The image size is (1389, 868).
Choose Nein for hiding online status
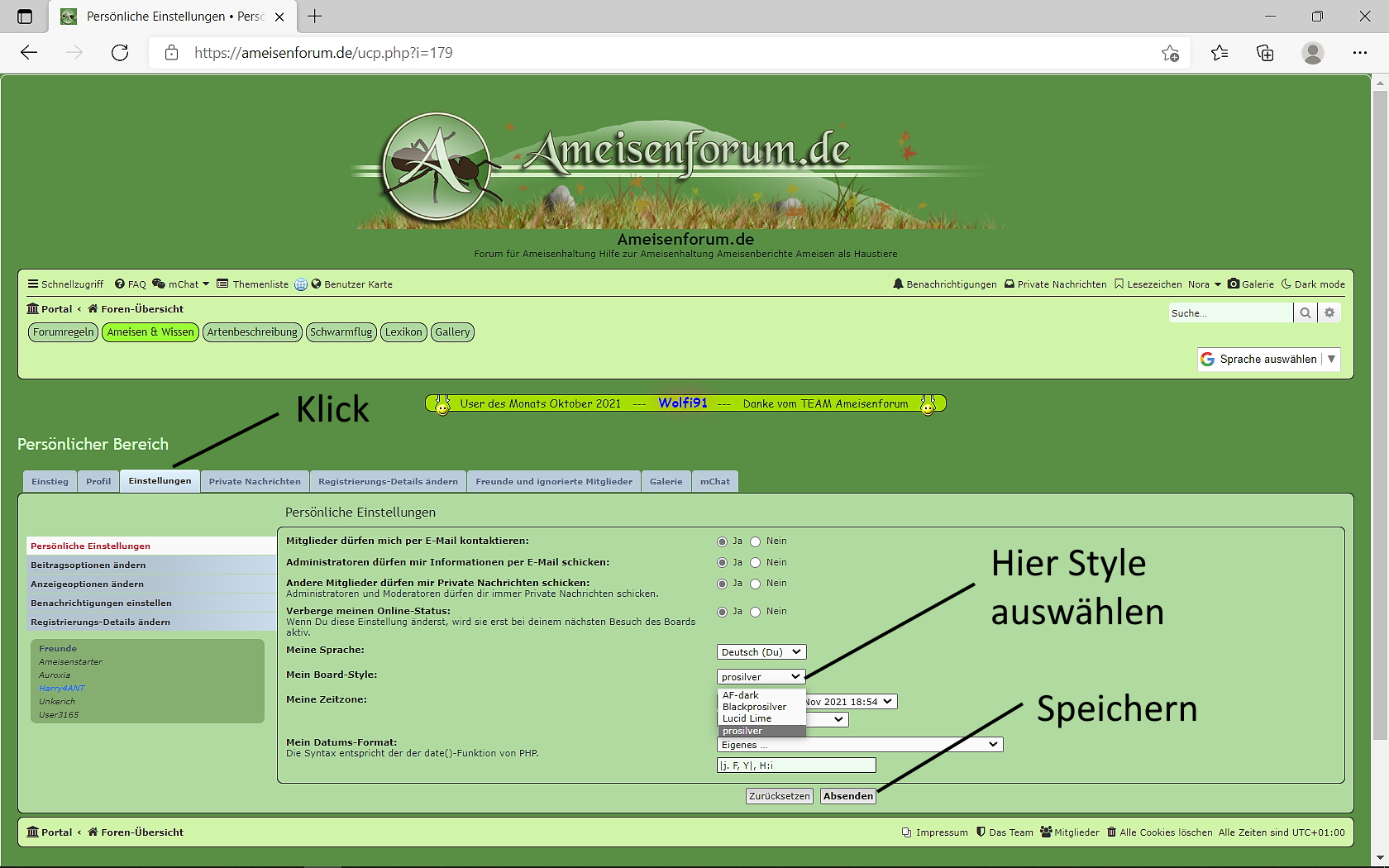pyautogui.click(x=755, y=612)
